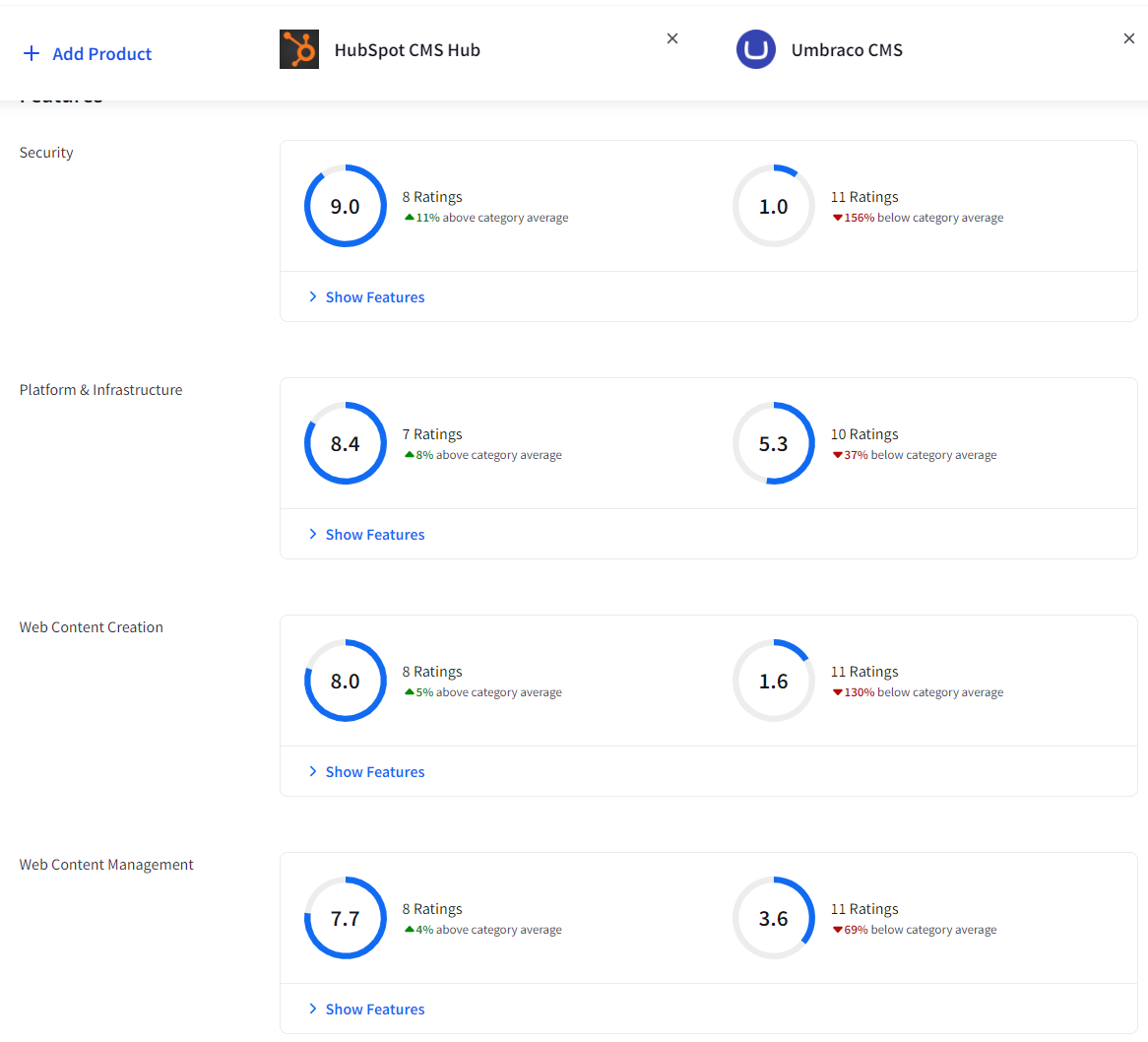This screenshot has height=1042, width=1148.
Task: Expand Show Features under Web Content Creation
Action: pos(374,771)
